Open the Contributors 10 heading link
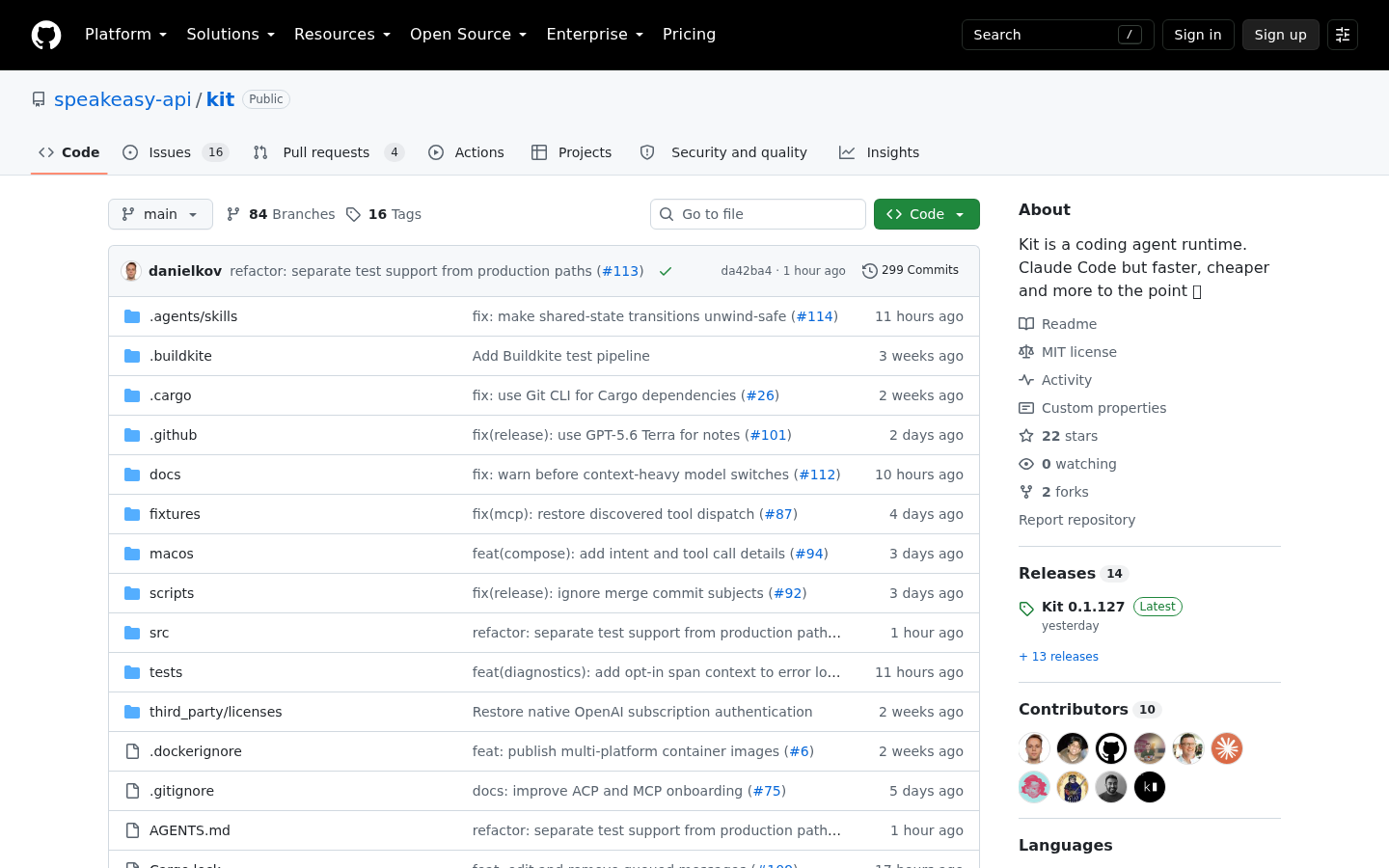 (x=1090, y=709)
